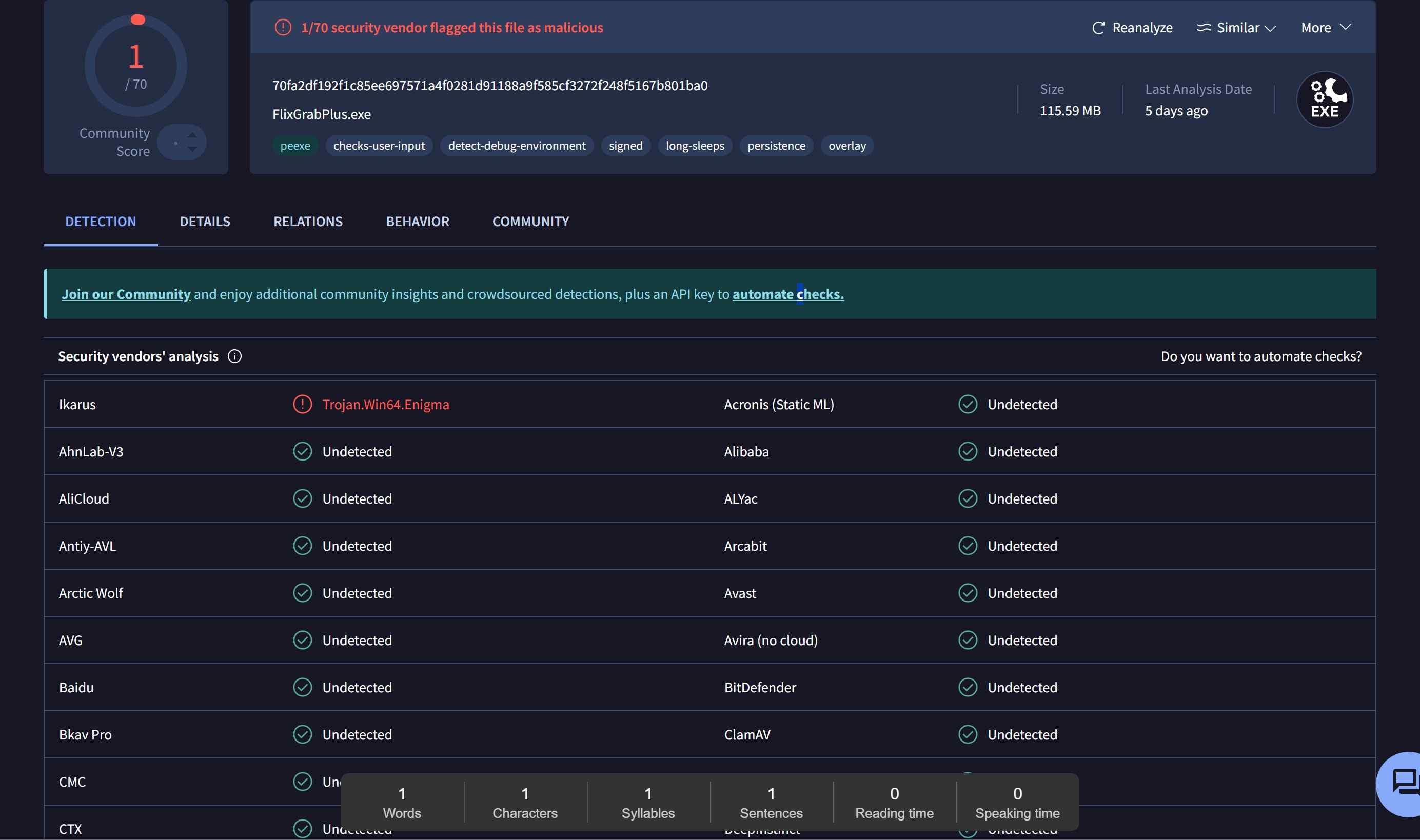Open the COMMUNITY tab

(530, 222)
